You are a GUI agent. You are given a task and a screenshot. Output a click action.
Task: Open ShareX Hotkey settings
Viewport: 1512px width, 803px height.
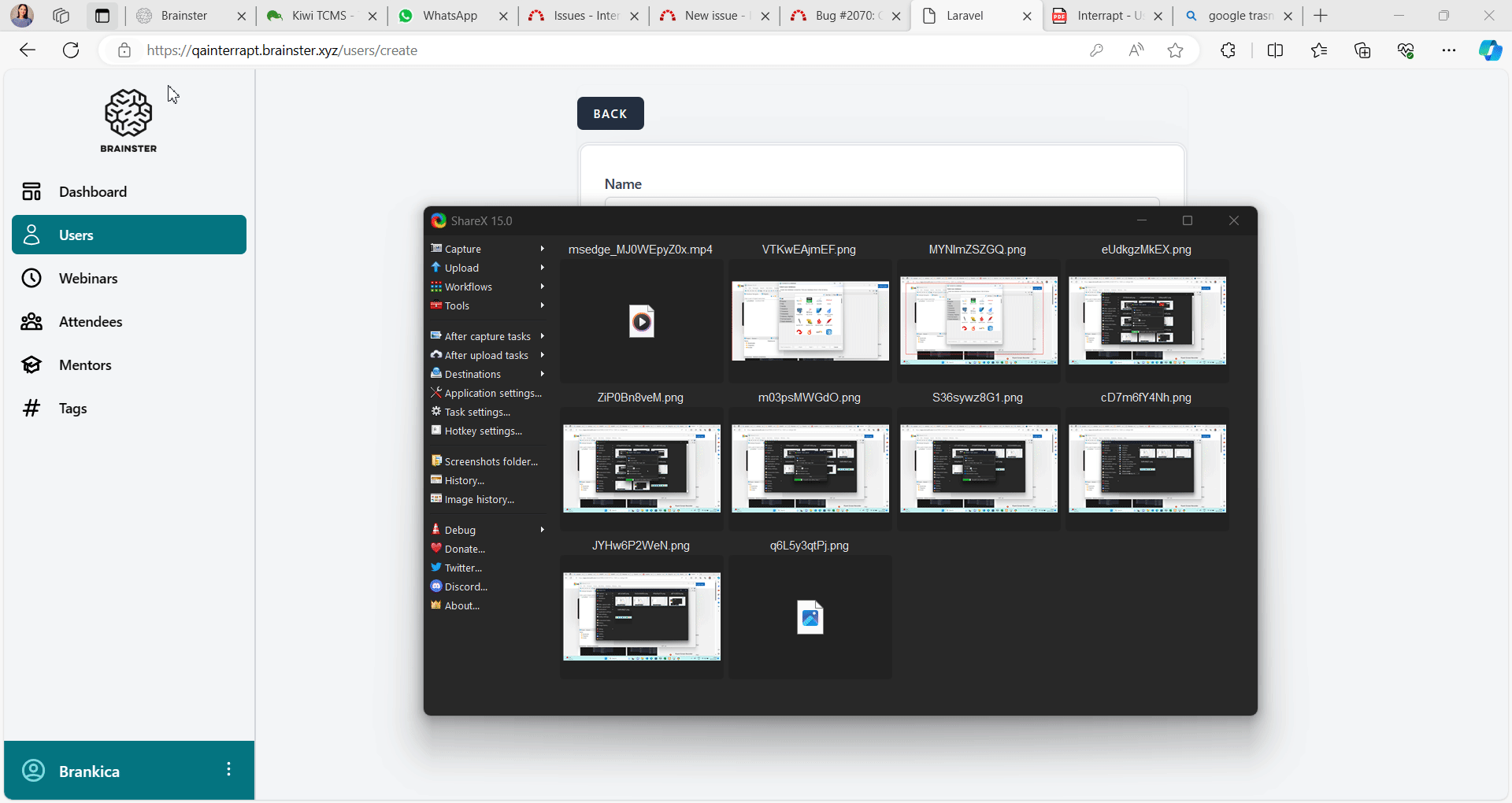[x=482, y=431]
